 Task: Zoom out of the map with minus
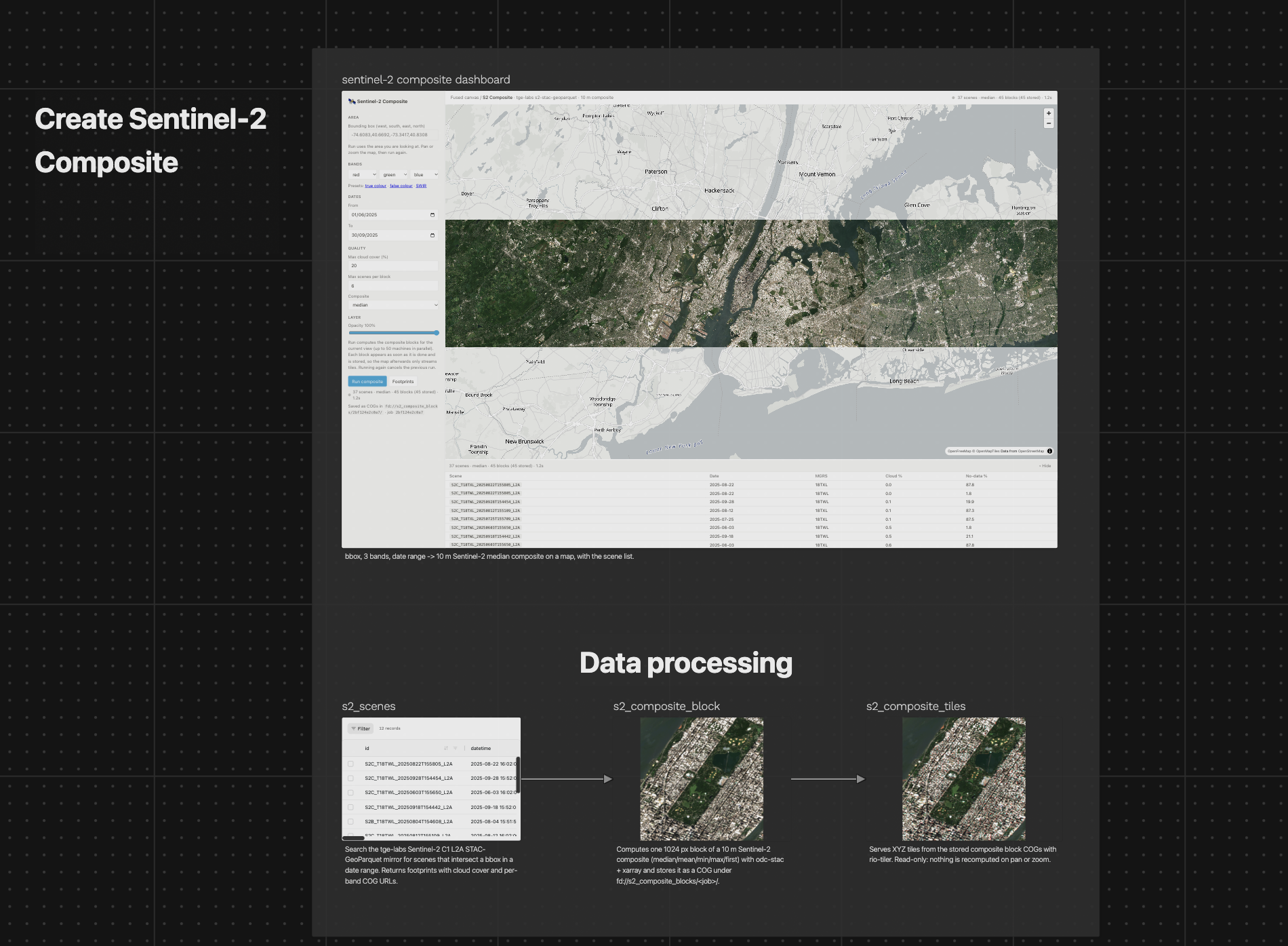(x=1049, y=123)
